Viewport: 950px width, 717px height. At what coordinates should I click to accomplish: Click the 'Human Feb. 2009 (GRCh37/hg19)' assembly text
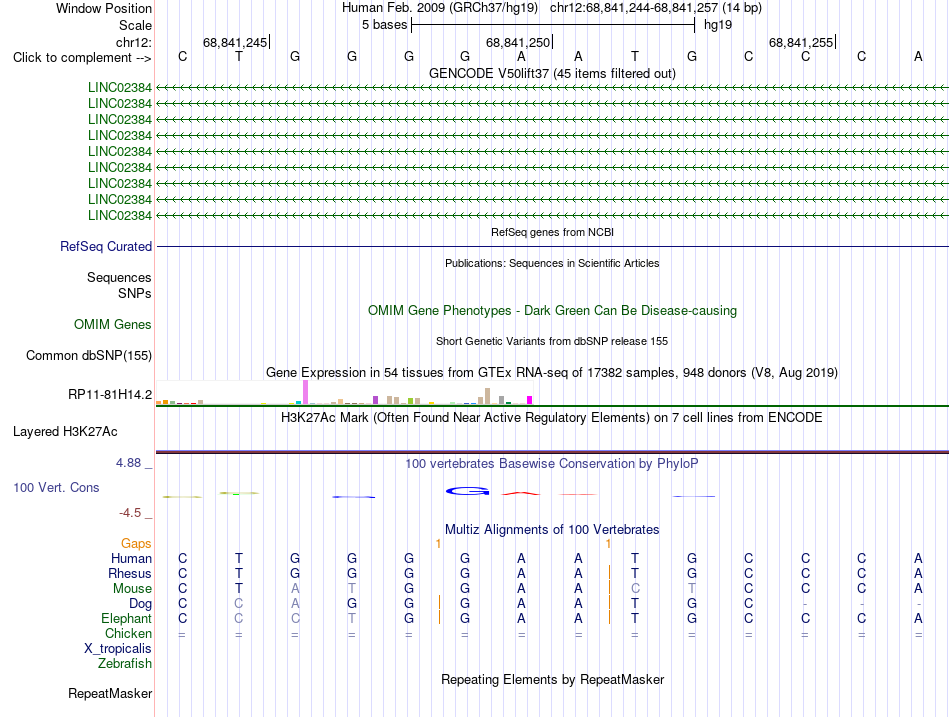coord(440,8)
